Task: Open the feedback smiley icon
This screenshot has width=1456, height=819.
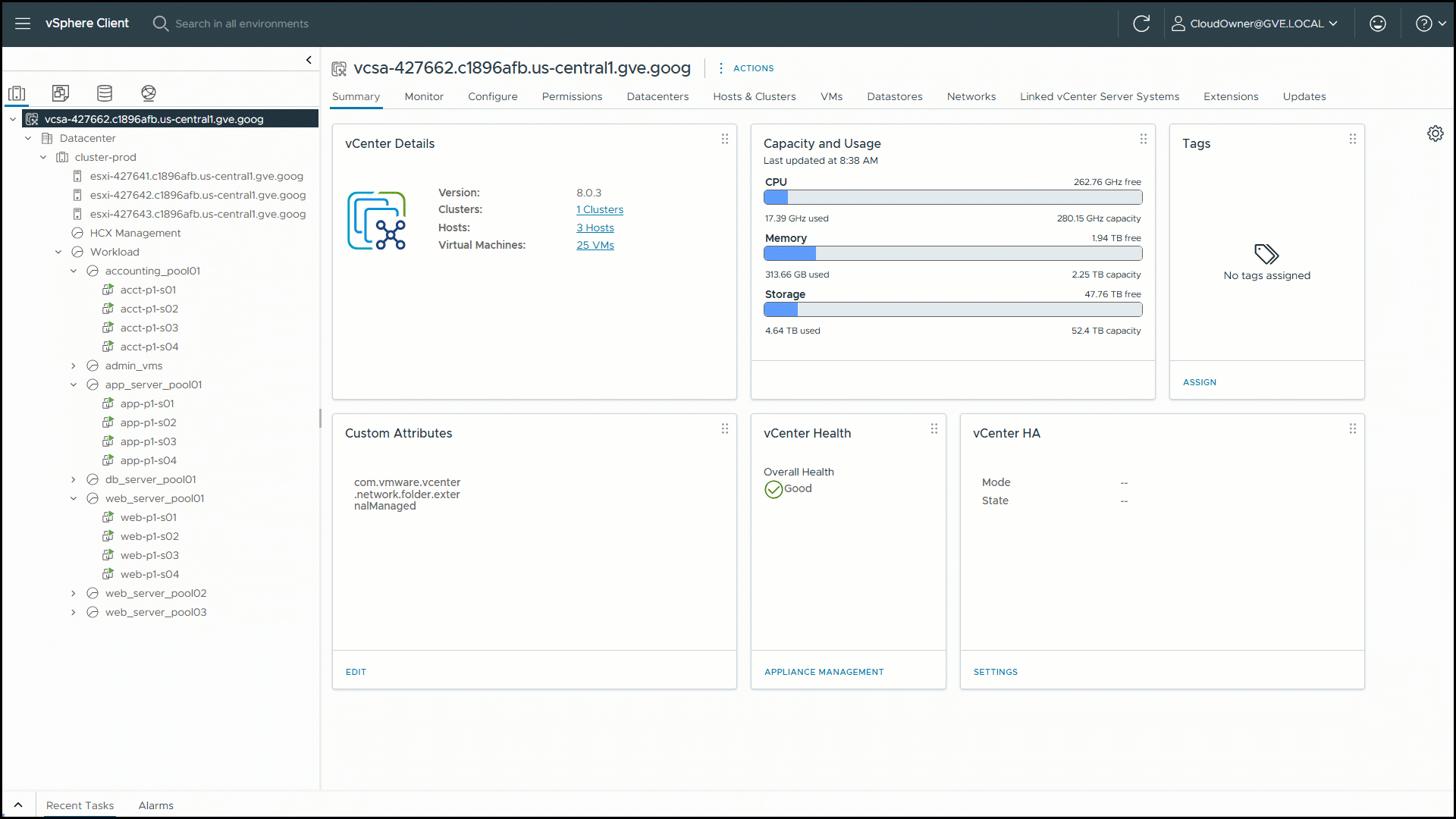Action: [x=1378, y=24]
